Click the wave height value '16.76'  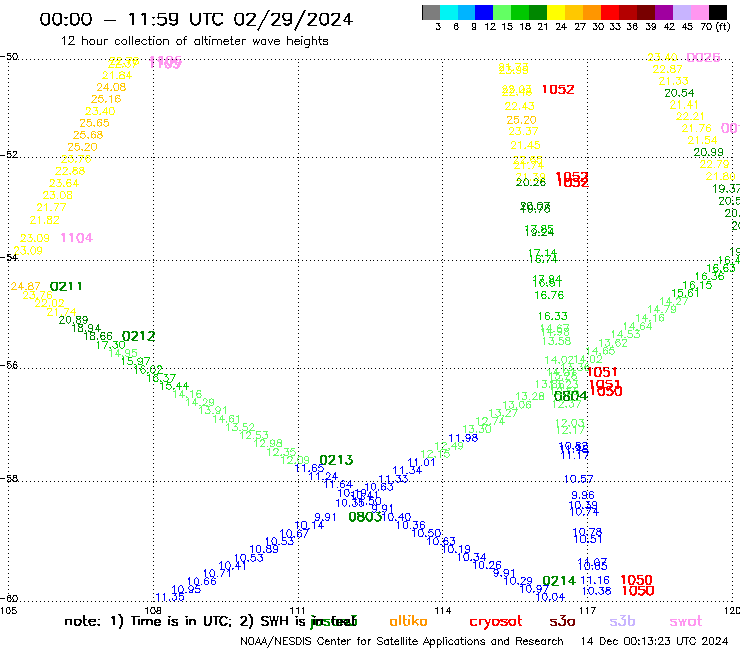pyautogui.click(x=549, y=295)
